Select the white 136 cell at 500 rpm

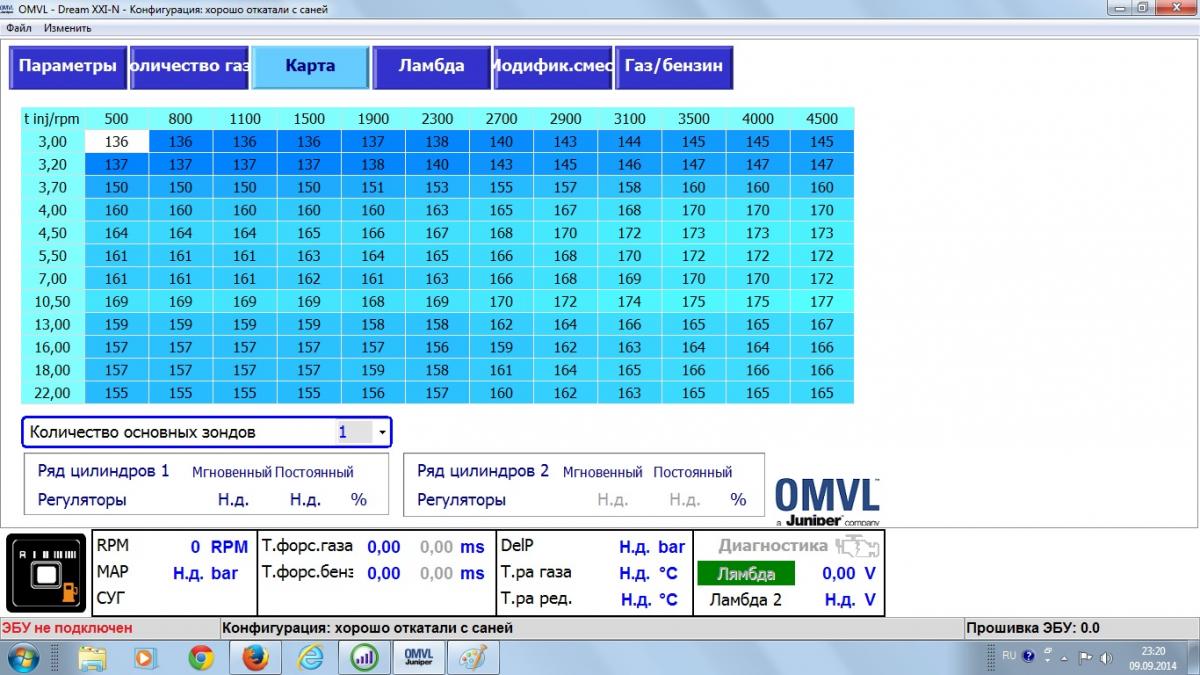tap(117, 142)
